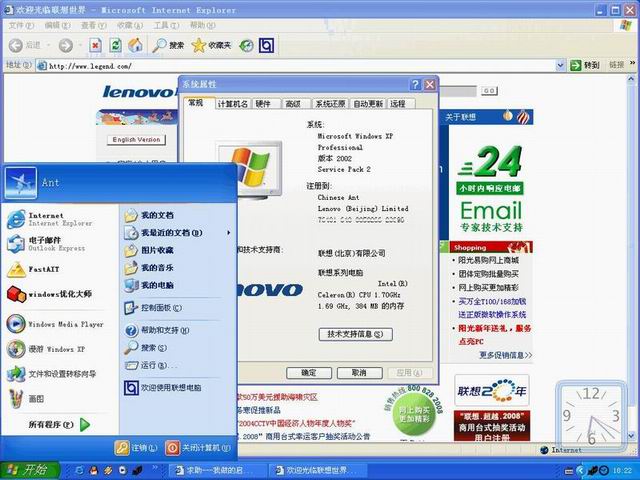The image size is (640, 480).
Task: Click the GO button on Lenovo page search
Action: (489, 91)
